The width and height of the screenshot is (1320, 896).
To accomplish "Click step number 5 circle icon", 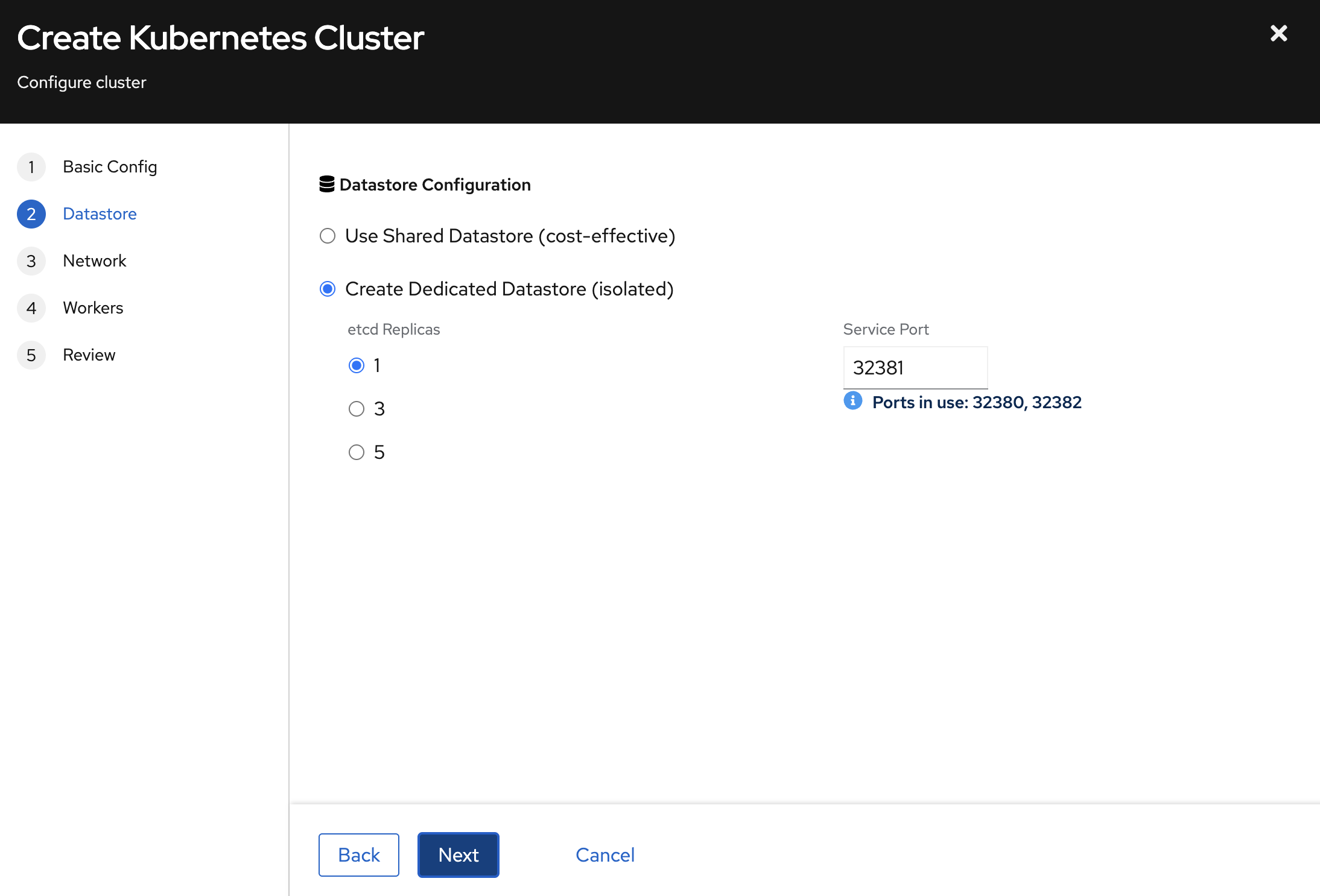I will pyautogui.click(x=31, y=355).
